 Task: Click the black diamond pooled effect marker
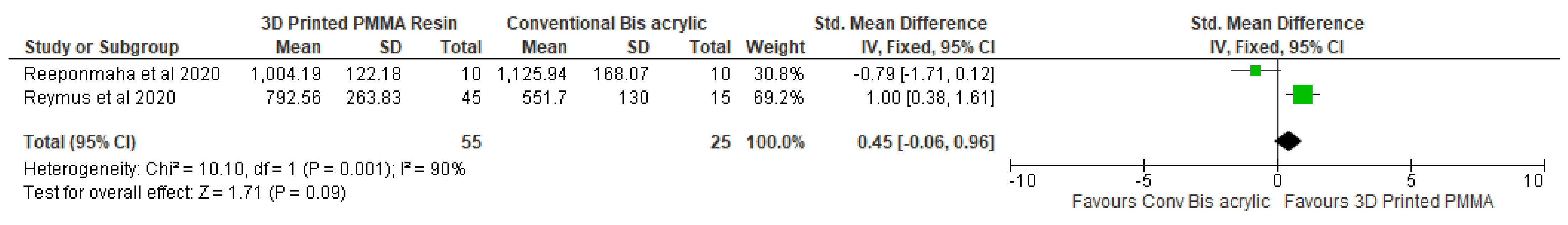pyautogui.click(x=1288, y=141)
